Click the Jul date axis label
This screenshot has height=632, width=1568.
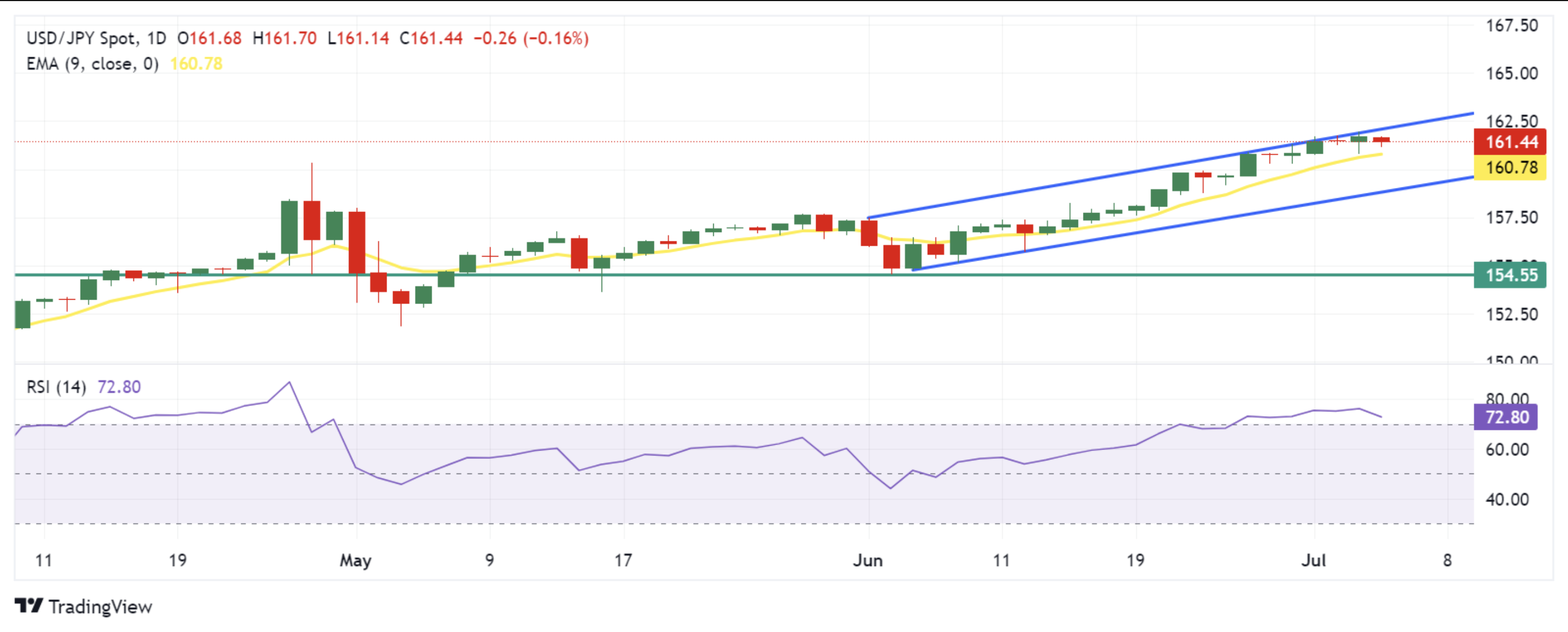(1314, 560)
